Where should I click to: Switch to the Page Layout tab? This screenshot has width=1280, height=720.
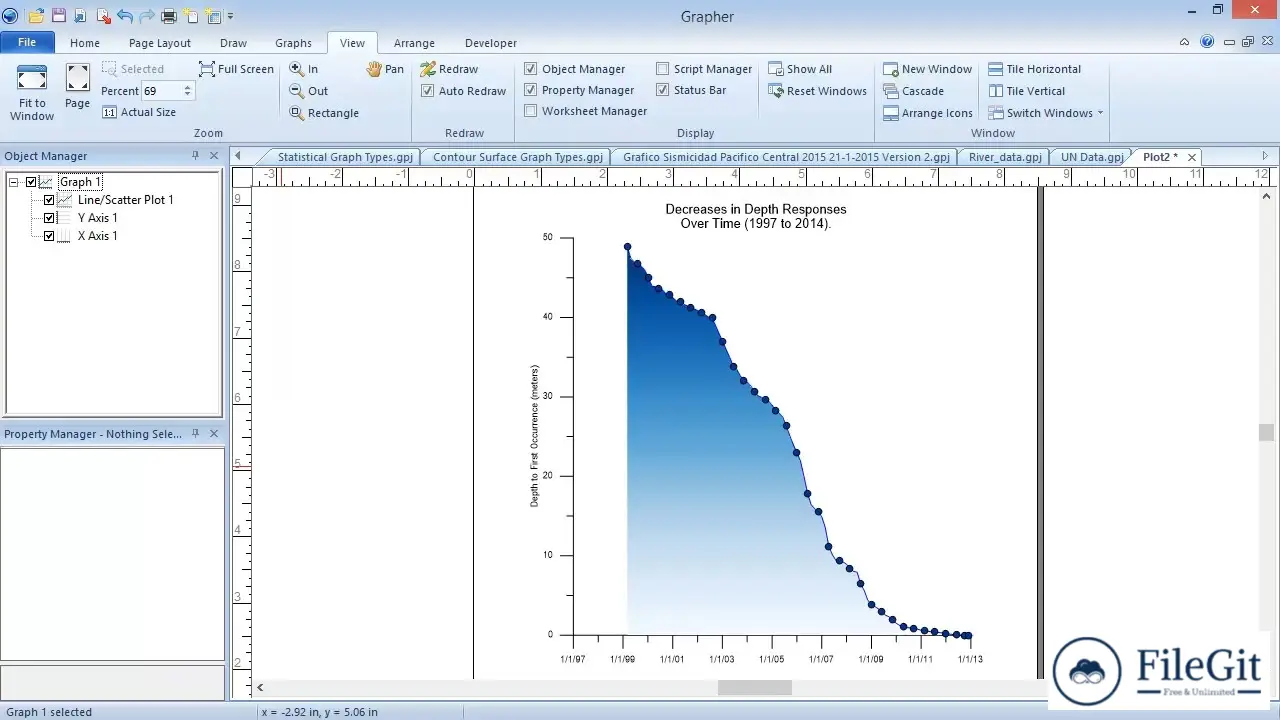point(160,43)
